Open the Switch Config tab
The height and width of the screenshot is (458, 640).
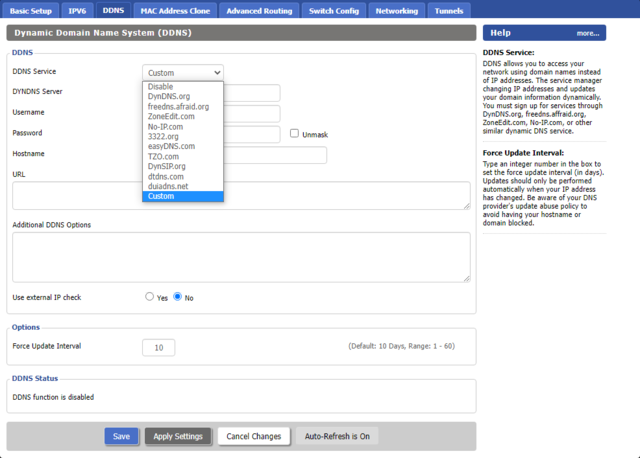pyautogui.click(x=334, y=11)
